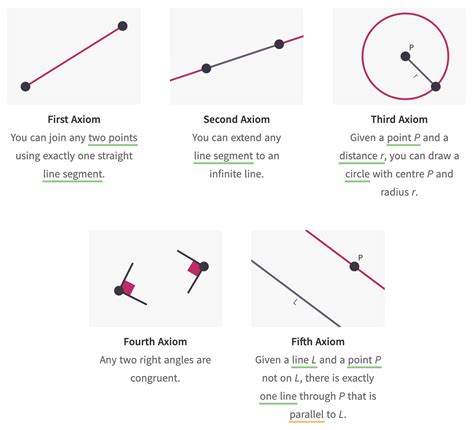Select the Second Axiom infinite line diagram
The width and height of the screenshot is (474, 430).
pyautogui.click(x=237, y=56)
